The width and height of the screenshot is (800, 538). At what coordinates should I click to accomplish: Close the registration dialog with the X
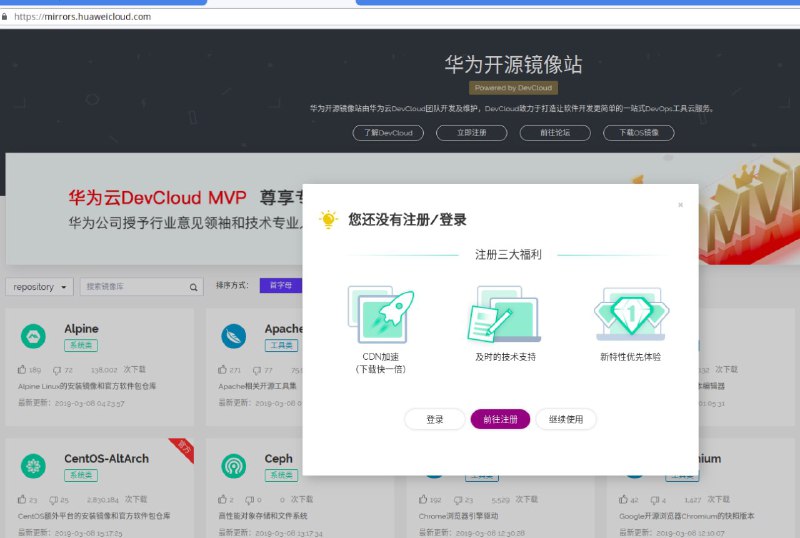point(680,205)
